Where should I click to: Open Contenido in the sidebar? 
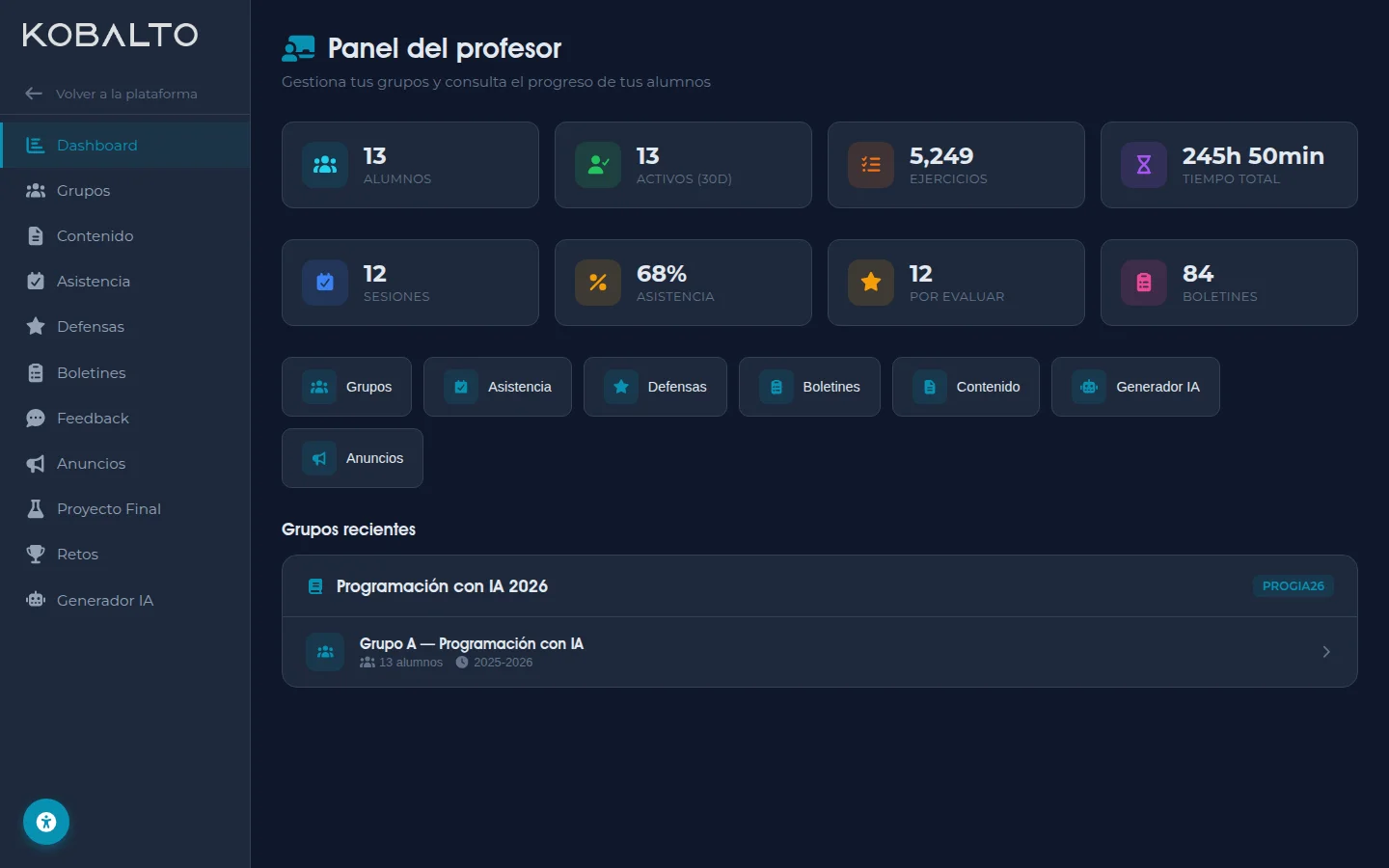click(x=125, y=236)
